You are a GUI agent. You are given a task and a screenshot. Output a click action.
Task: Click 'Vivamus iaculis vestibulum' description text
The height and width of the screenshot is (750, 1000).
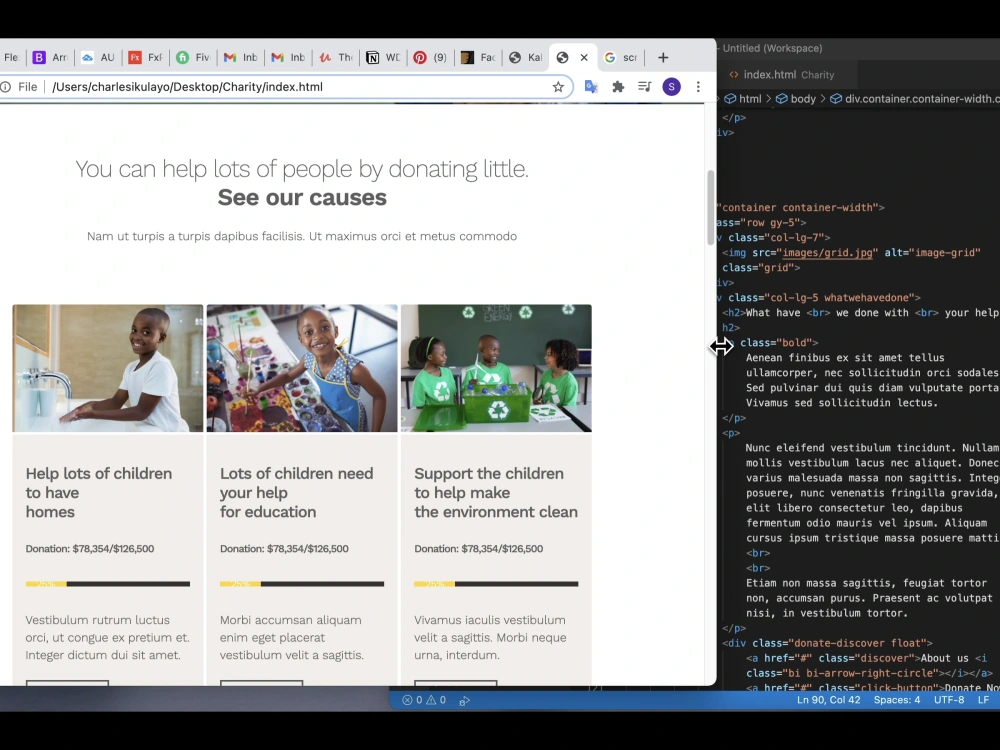tap(490, 638)
